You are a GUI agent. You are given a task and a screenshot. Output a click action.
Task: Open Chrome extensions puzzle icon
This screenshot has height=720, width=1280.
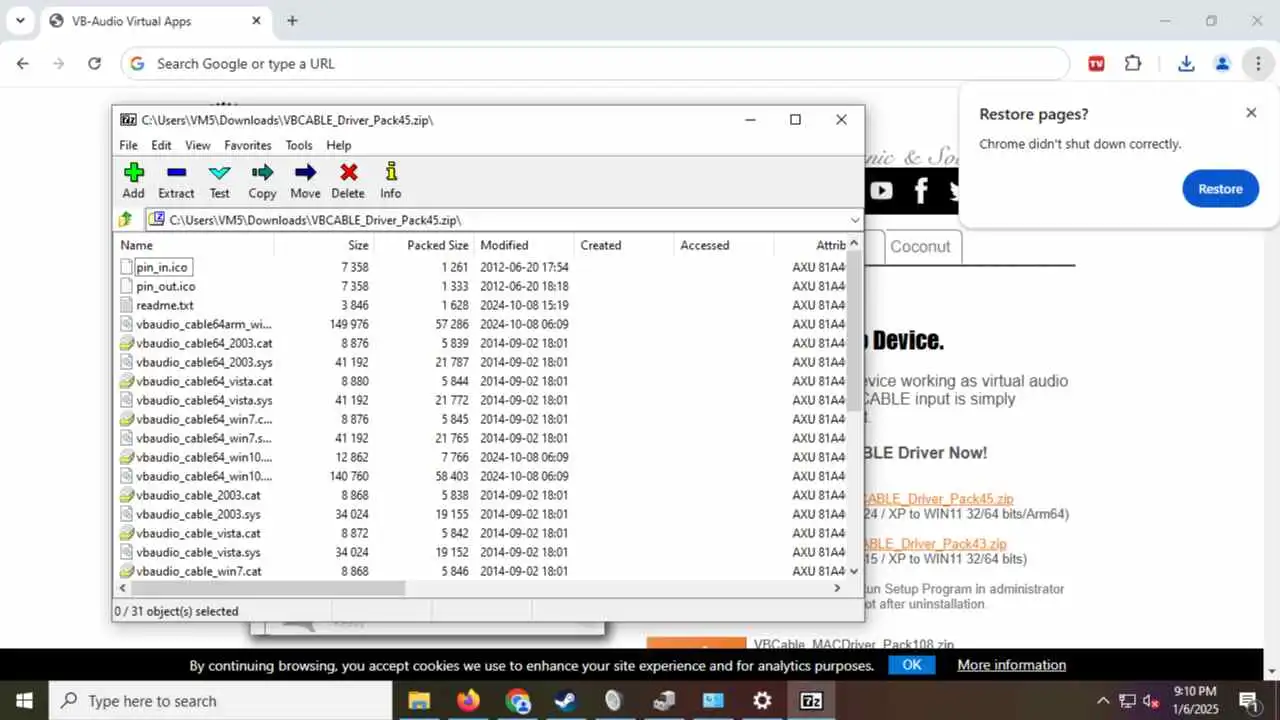[1133, 64]
